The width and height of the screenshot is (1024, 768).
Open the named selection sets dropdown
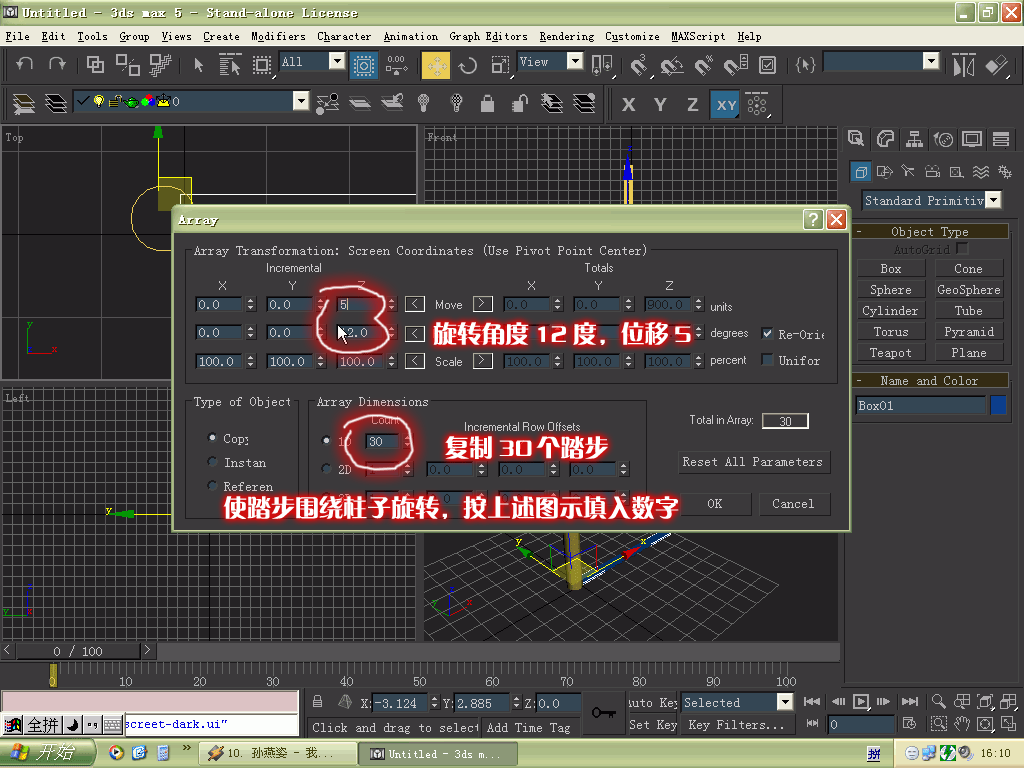point(931,61)
